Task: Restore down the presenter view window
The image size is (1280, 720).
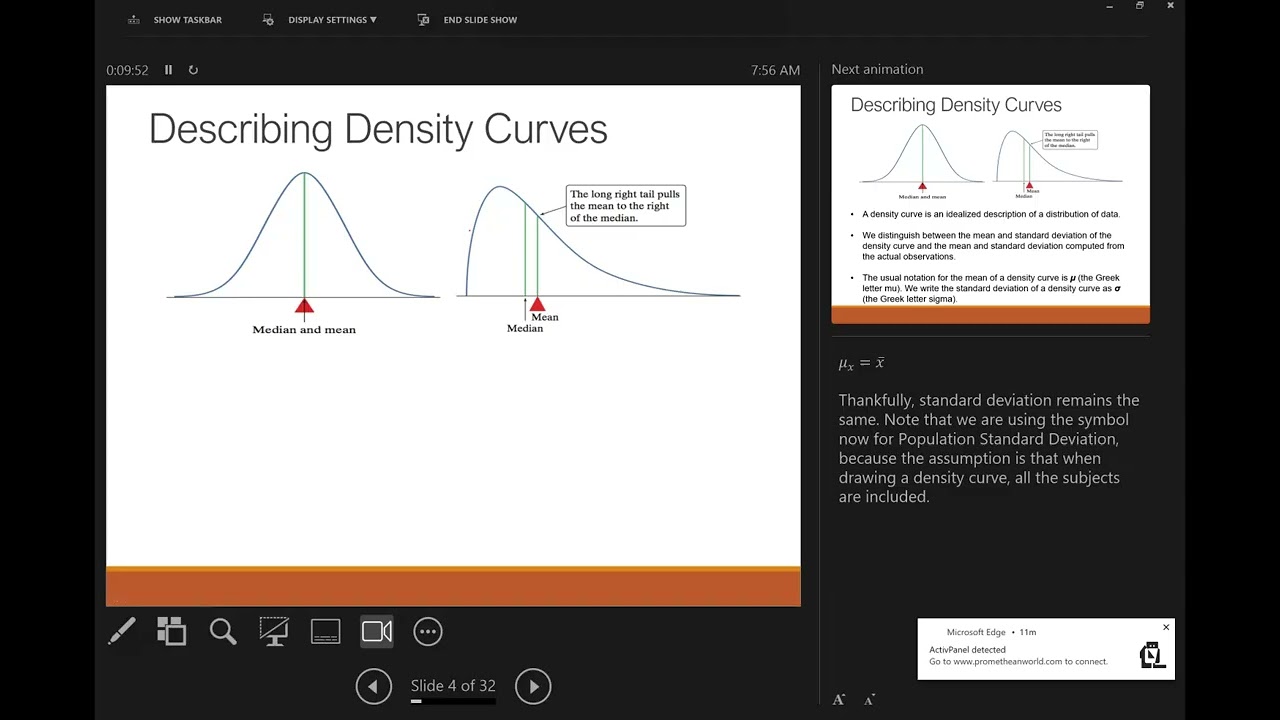Action: pyautogui.click(x=1139, y=6)
